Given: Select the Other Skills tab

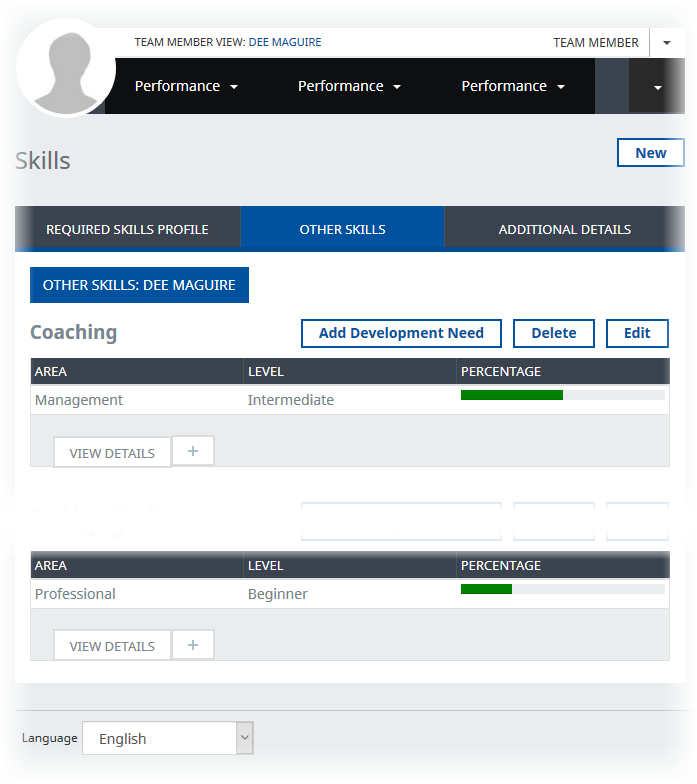Looking at the screenshot, I should pos(342,229).
